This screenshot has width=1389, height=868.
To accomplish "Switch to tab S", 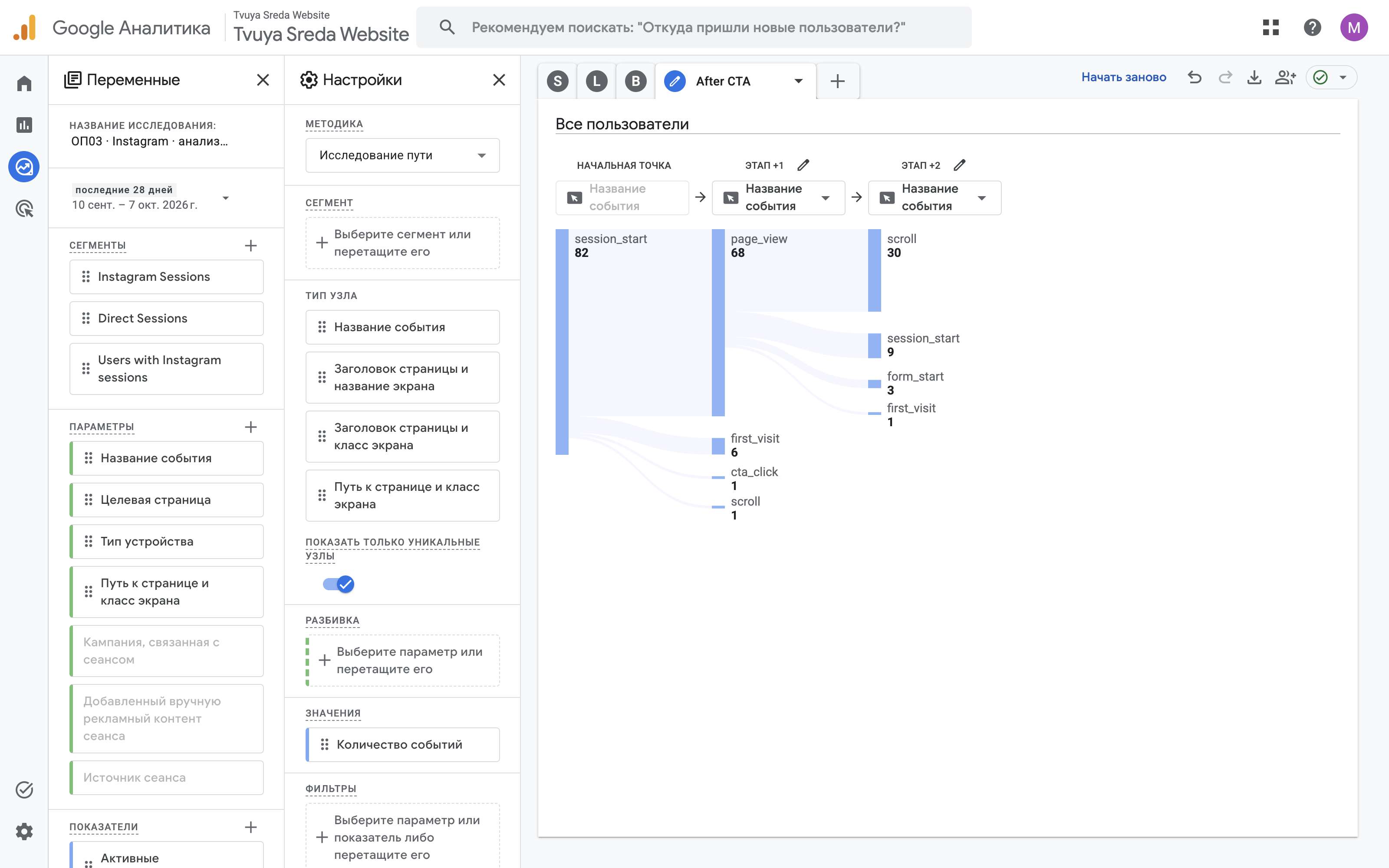I will click(x=558, y=82).
